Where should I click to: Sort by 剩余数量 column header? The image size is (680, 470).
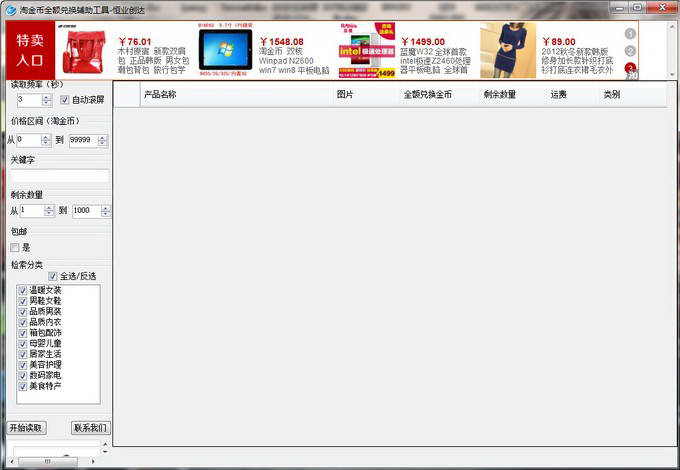click(512, 95)
